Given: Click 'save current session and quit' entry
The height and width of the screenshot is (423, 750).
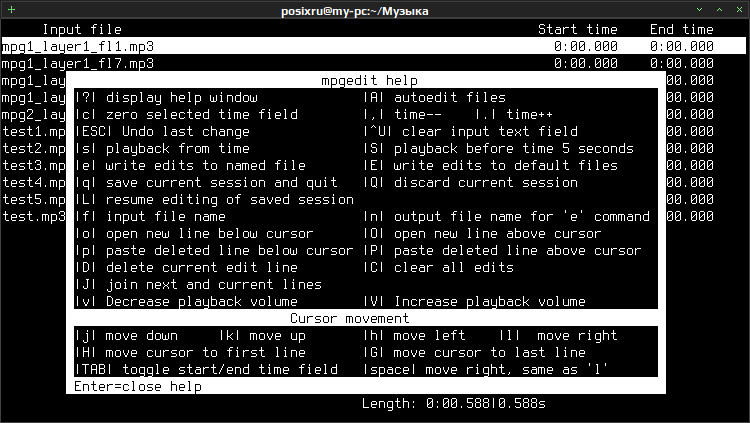Looking at the screenshot, I should click(206, 182).
